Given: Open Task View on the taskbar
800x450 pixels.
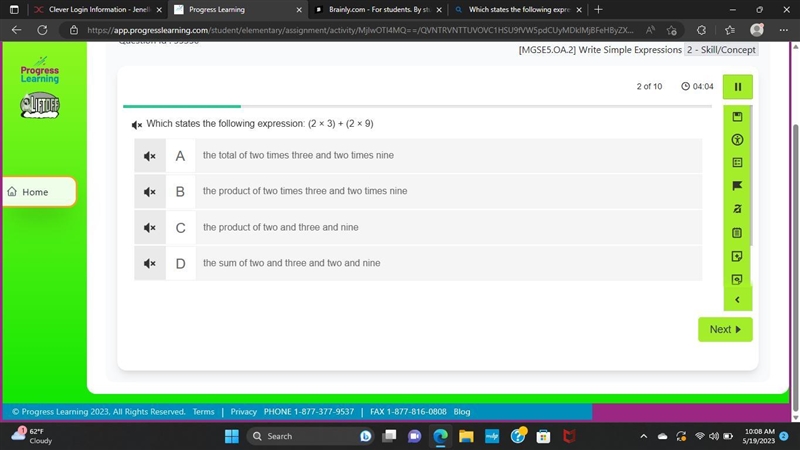Looking at the screenshot, I should click(389, 436).
